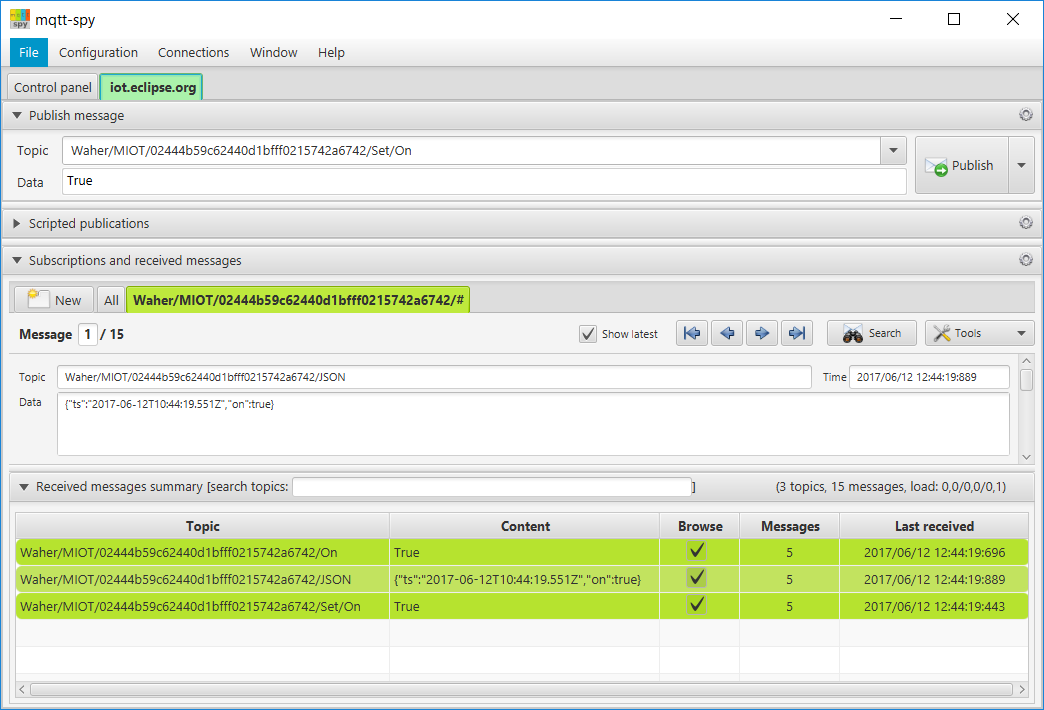The width and height of the screenshot is (1044, 710).
Task: Select the topic row ending in /Set/On
Action: click(522, 606)
